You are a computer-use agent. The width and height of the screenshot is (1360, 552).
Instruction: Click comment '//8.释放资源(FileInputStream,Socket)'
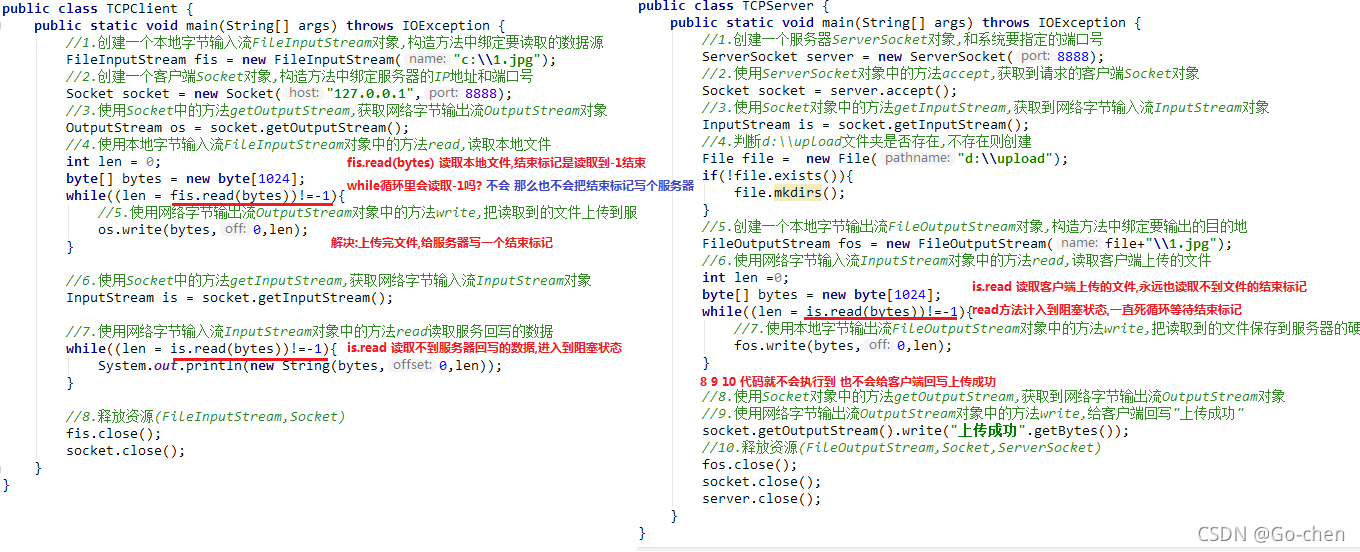point(205,416)
